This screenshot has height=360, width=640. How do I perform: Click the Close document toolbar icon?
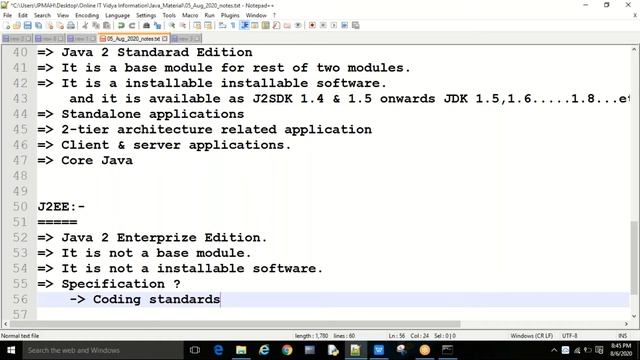49,25
